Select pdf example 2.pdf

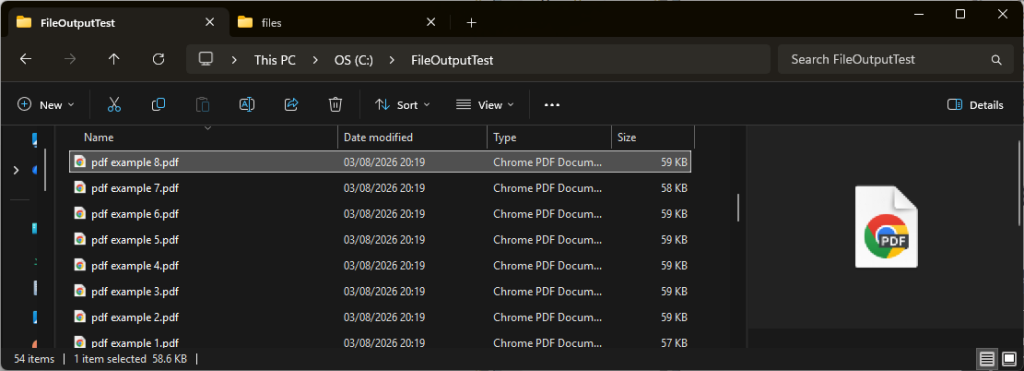tap(380, 317)
